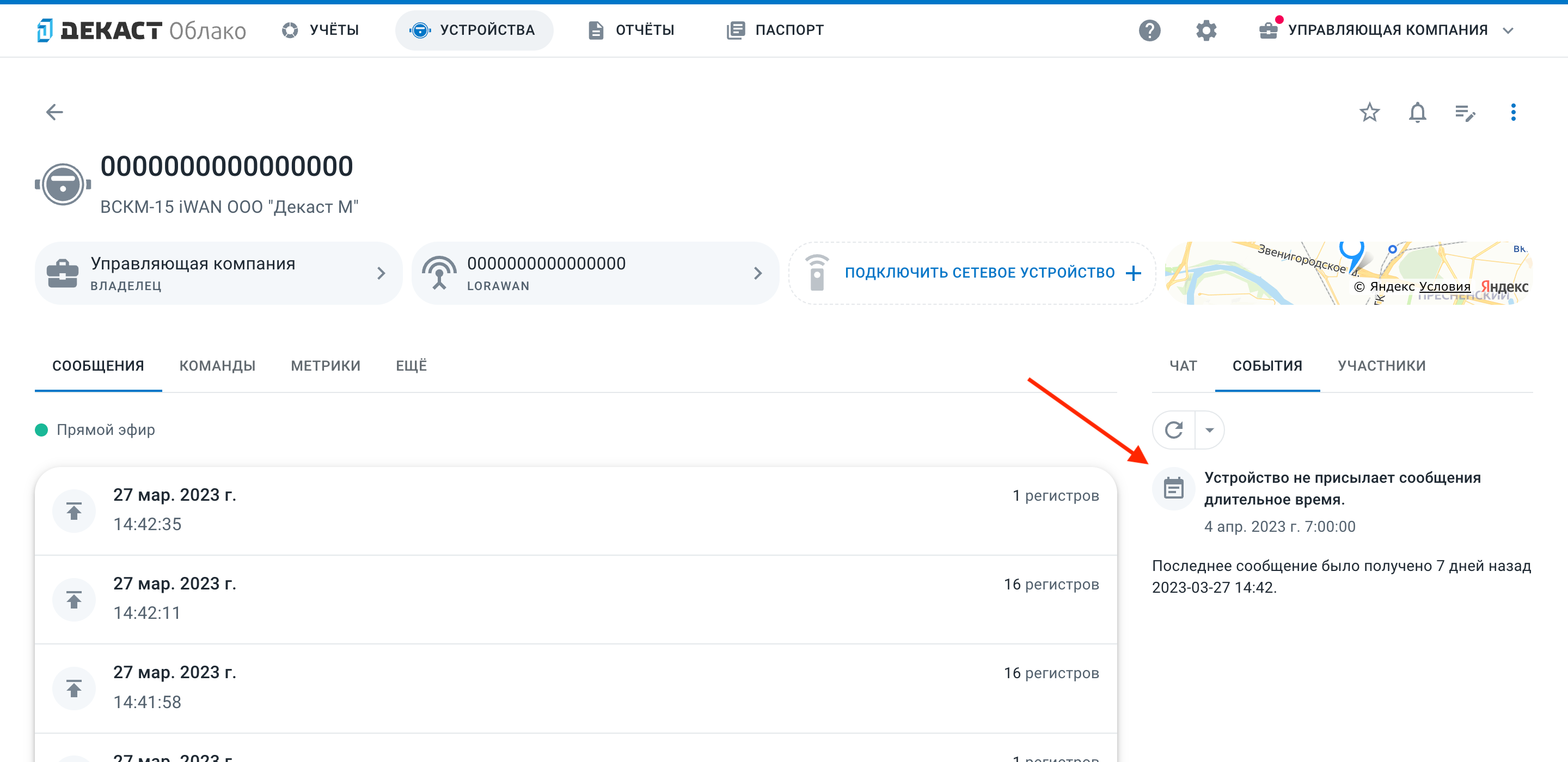Image resolution: width=1568 pixels, height=762 pixels.
Task: Toggle notifications bell for device
Action: tap(1418, 112)
